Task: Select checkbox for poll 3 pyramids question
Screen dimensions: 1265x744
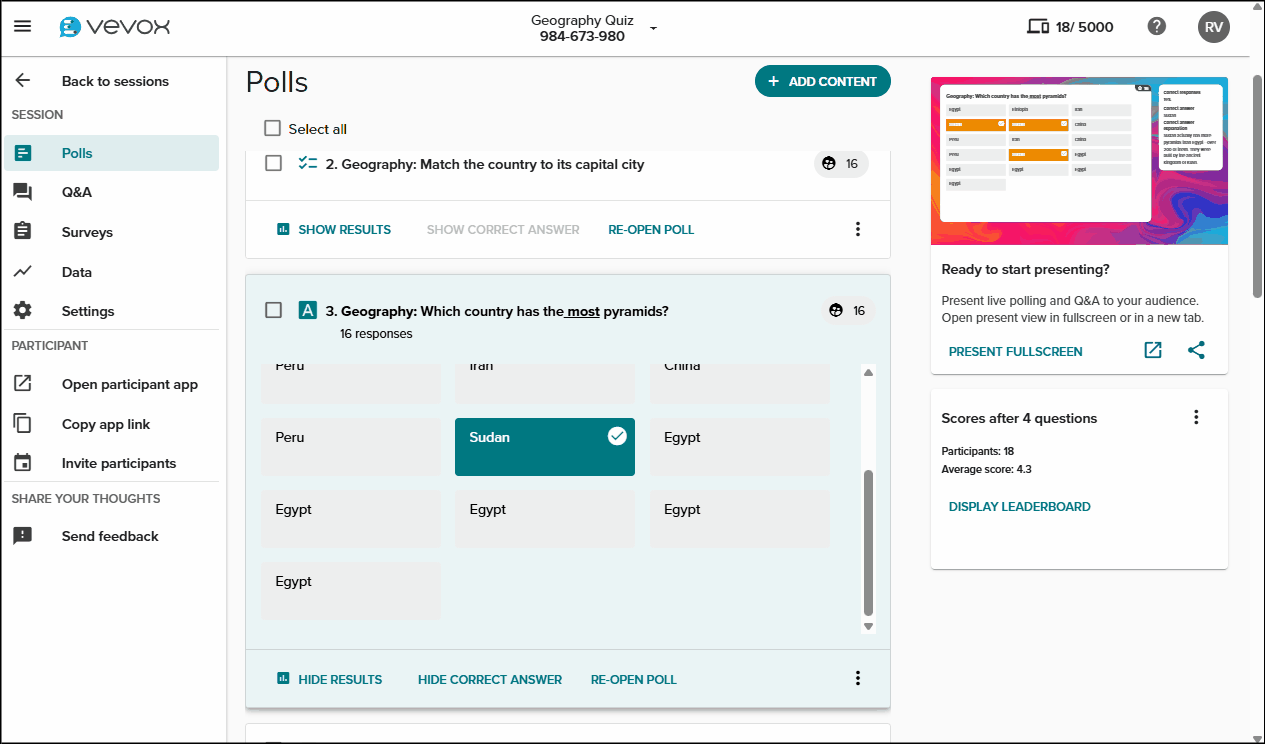Action: 273,311
